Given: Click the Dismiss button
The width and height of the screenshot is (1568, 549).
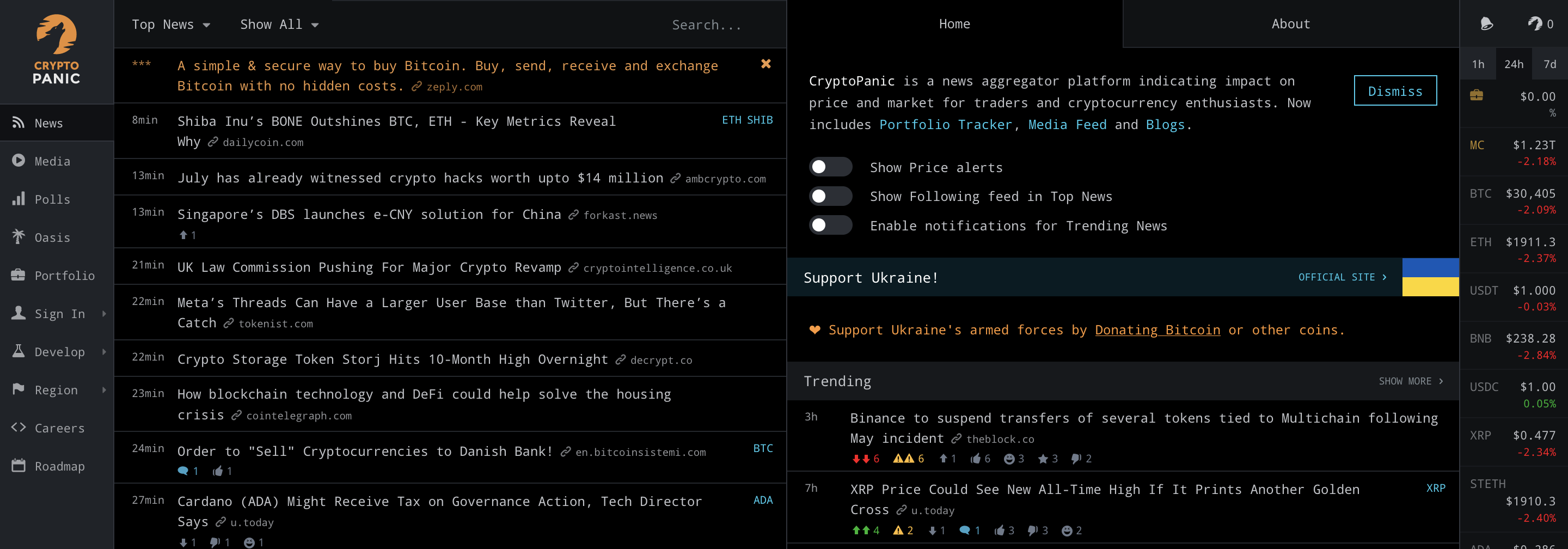Looking at the screenshot, I should pos(1395,91).
